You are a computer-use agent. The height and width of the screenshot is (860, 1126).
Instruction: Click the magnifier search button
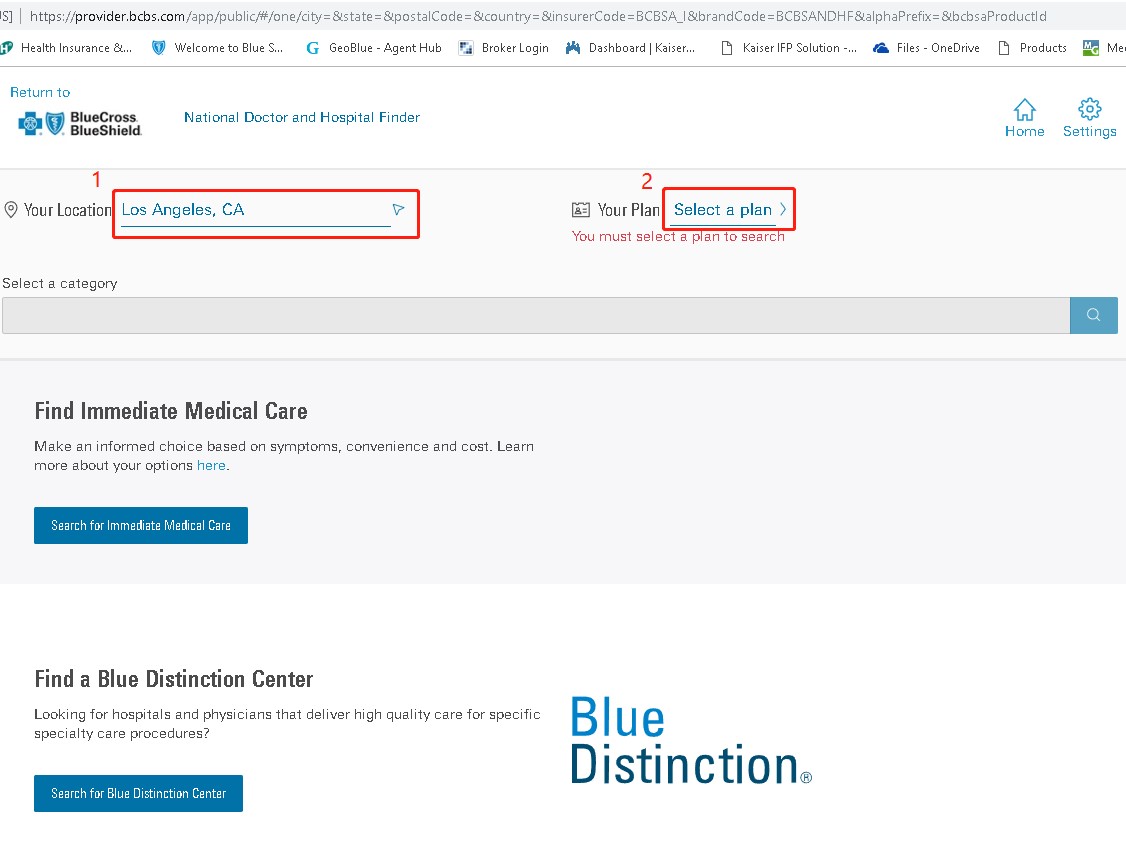point(1093,315)
